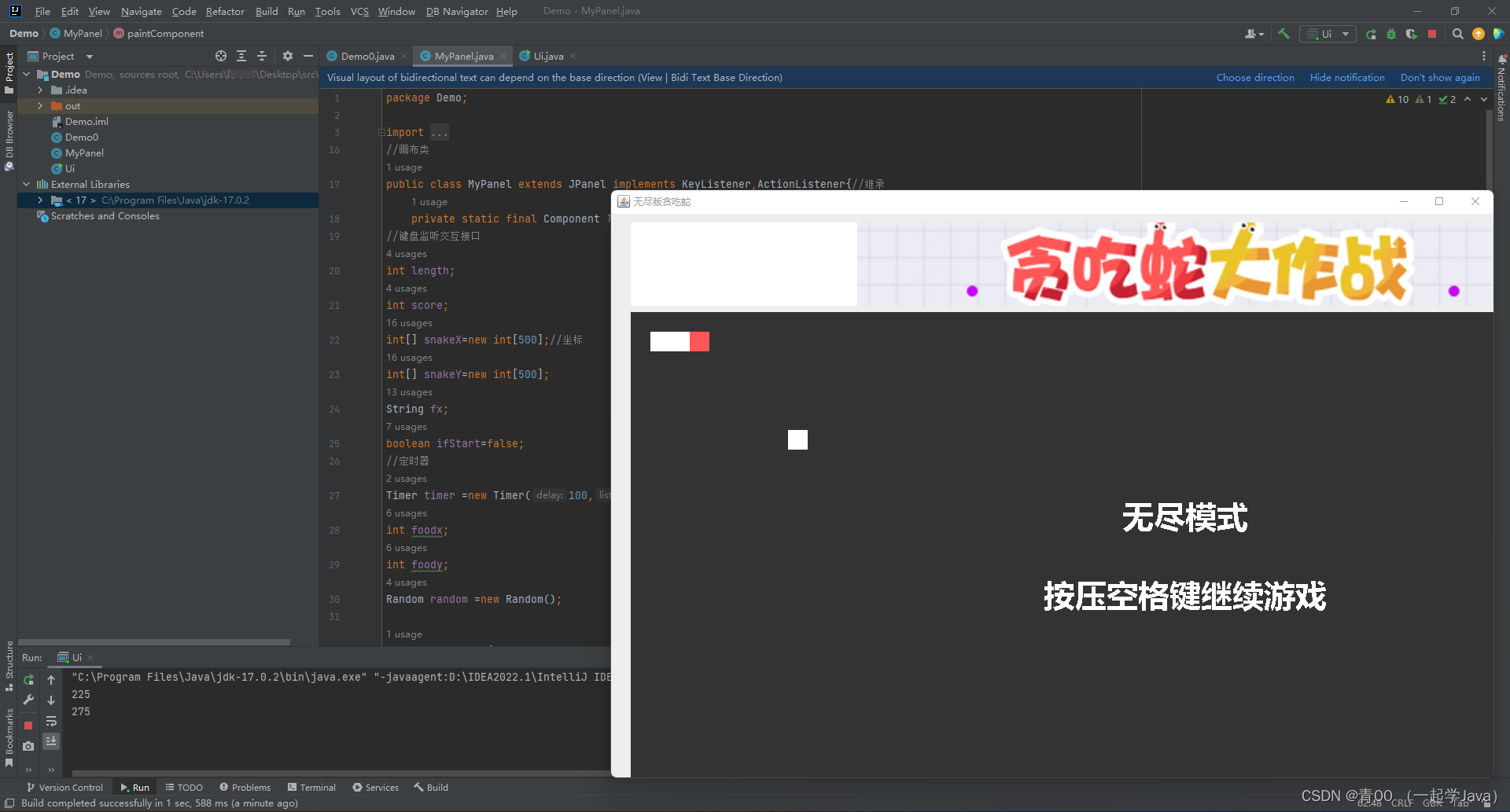Viewport: 1510px width, 812px height.
Task: Open Version Control tool window
Action: click(64, 787)
